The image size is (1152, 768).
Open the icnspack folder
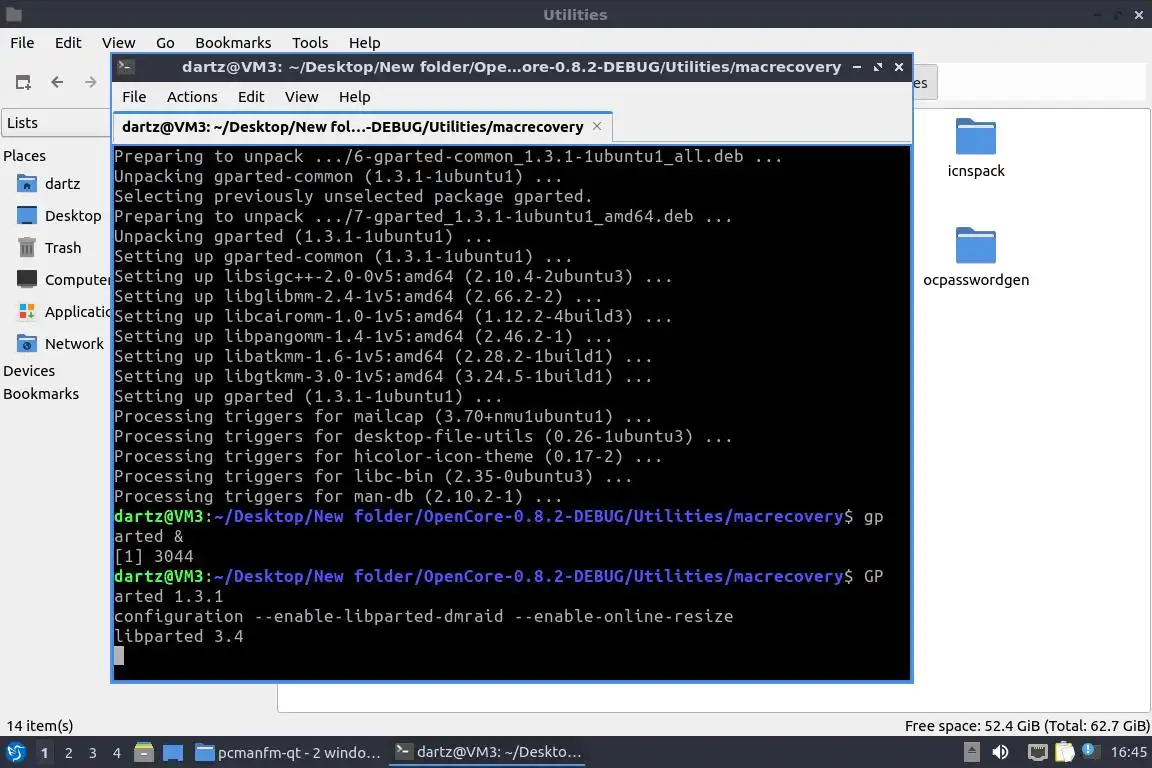coord(976,148)
